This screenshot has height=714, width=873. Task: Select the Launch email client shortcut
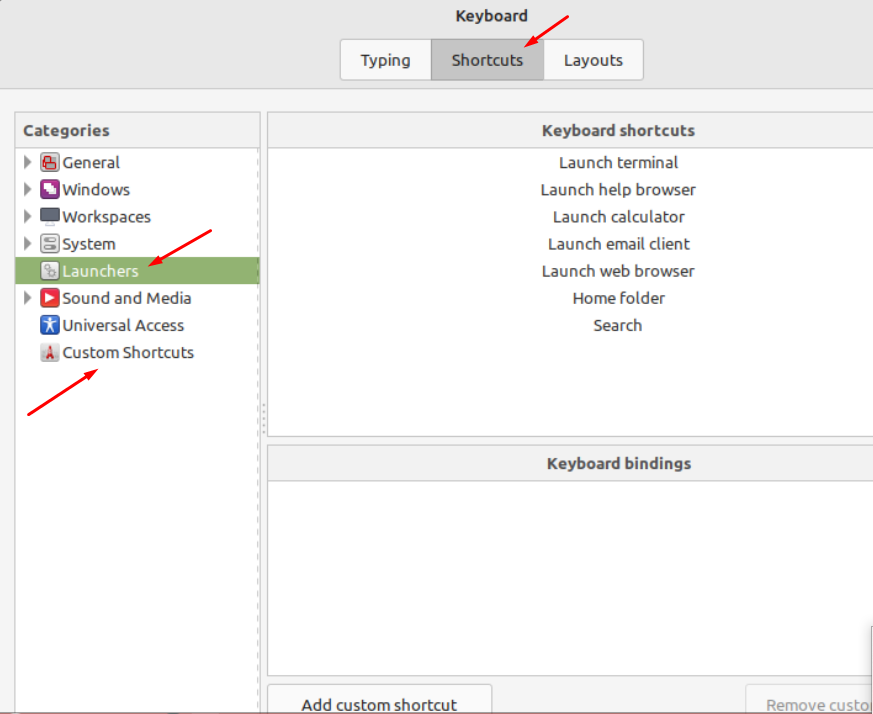click(618, 244)
